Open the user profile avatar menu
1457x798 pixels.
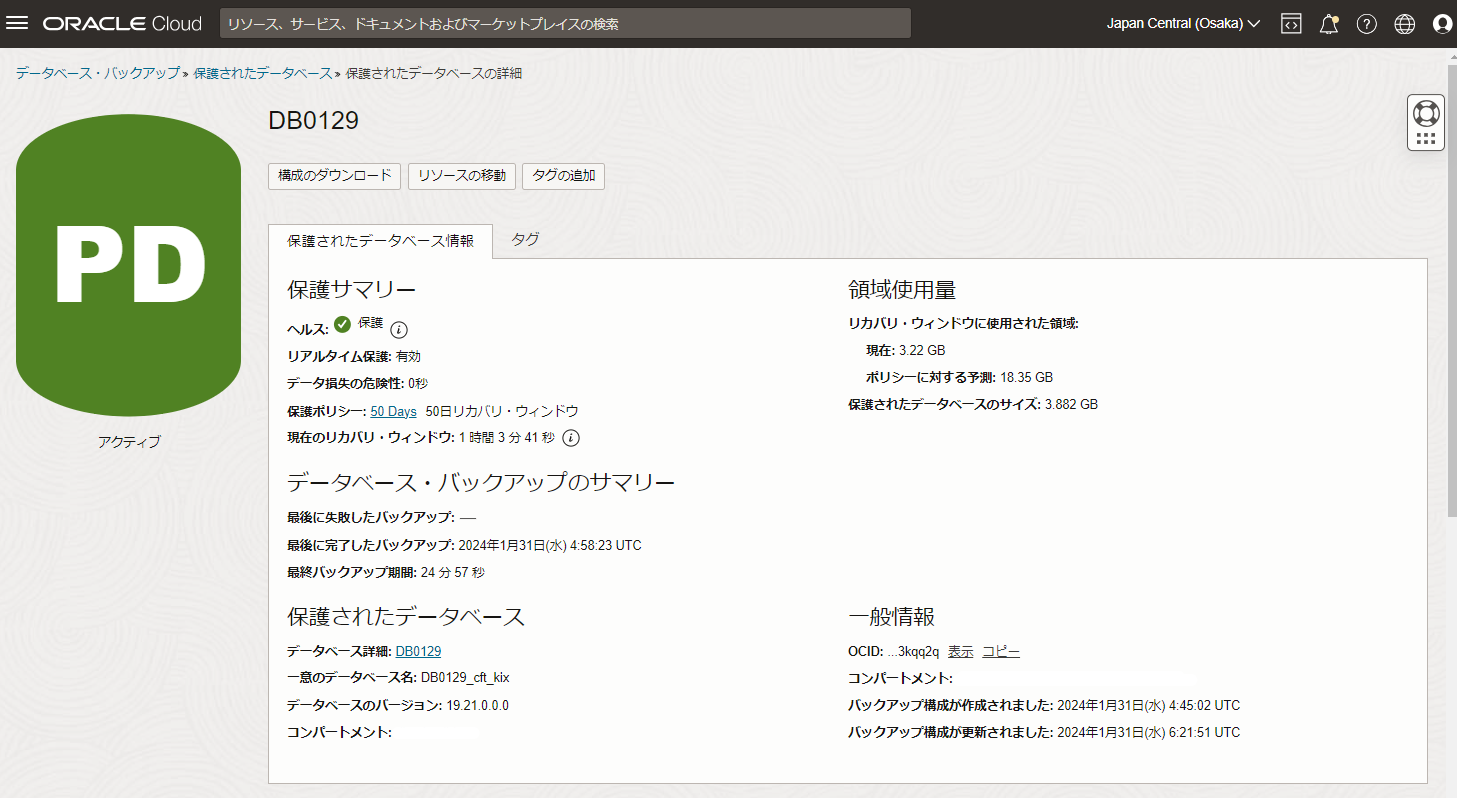pyautogui.click(x=1442, y=24)
